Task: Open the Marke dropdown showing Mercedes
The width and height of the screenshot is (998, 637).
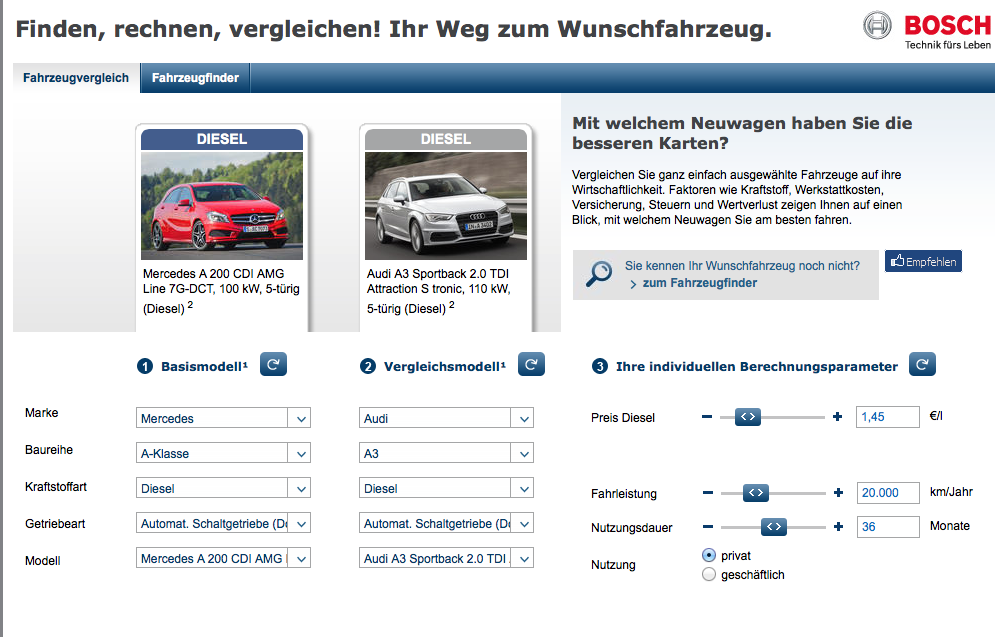Action: (223, 418)
